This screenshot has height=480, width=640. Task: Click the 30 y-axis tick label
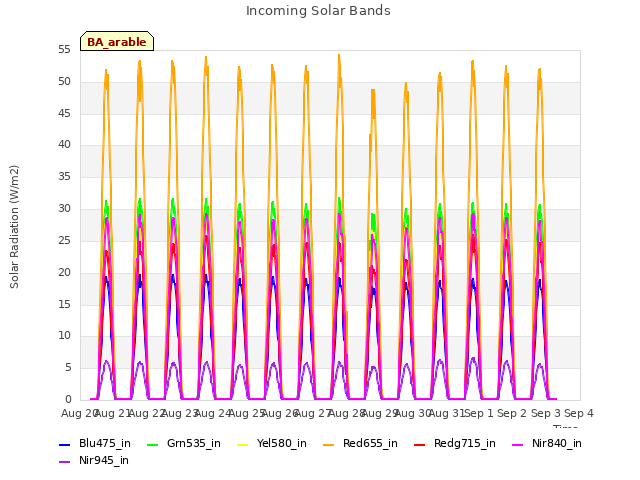coord(64,209)
